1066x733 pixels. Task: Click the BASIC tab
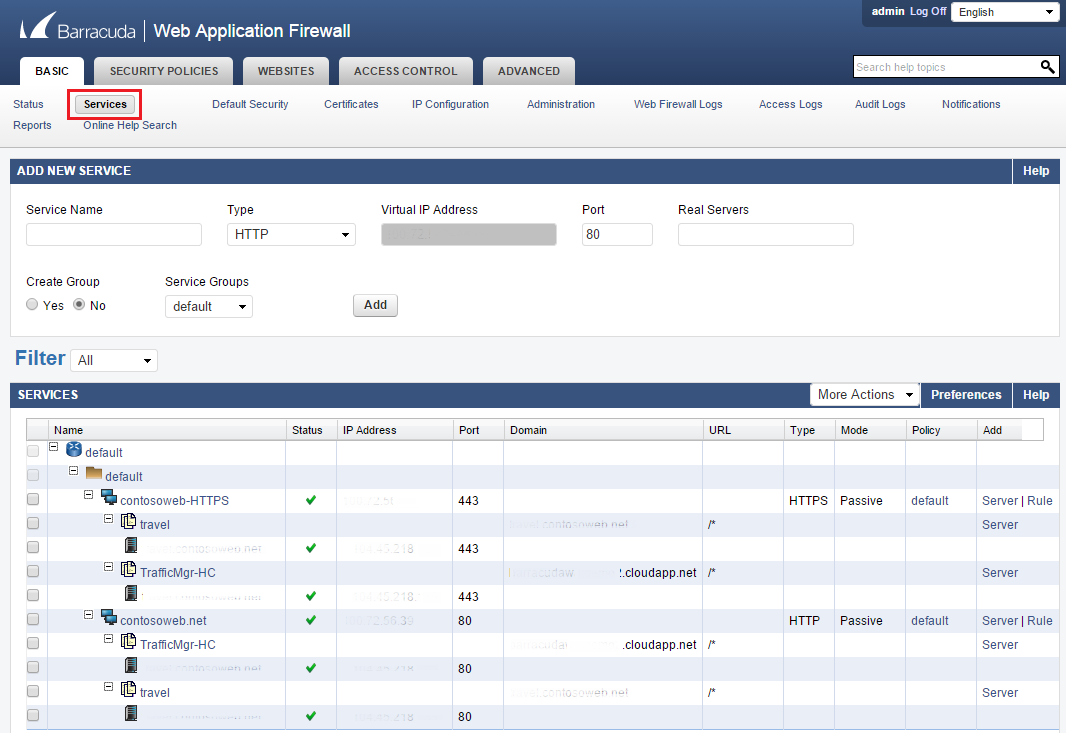pos(52,71)
